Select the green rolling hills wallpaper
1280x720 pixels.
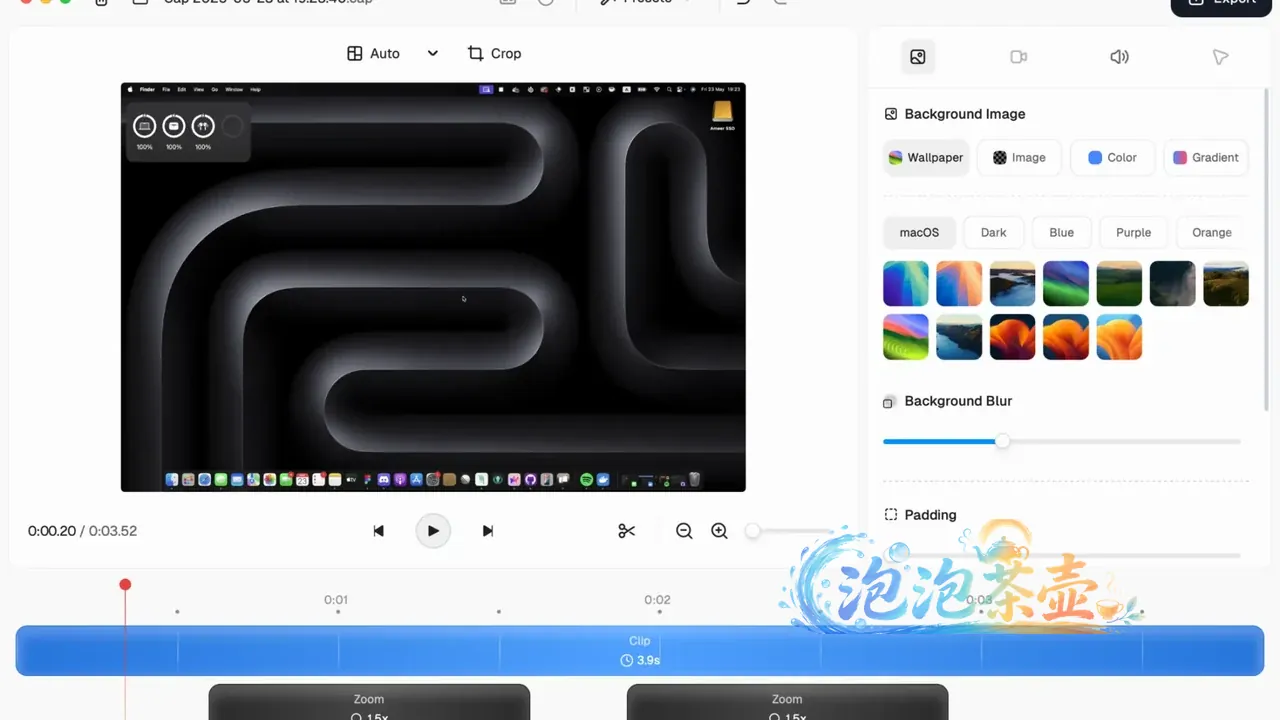(x=1119, y=284)
